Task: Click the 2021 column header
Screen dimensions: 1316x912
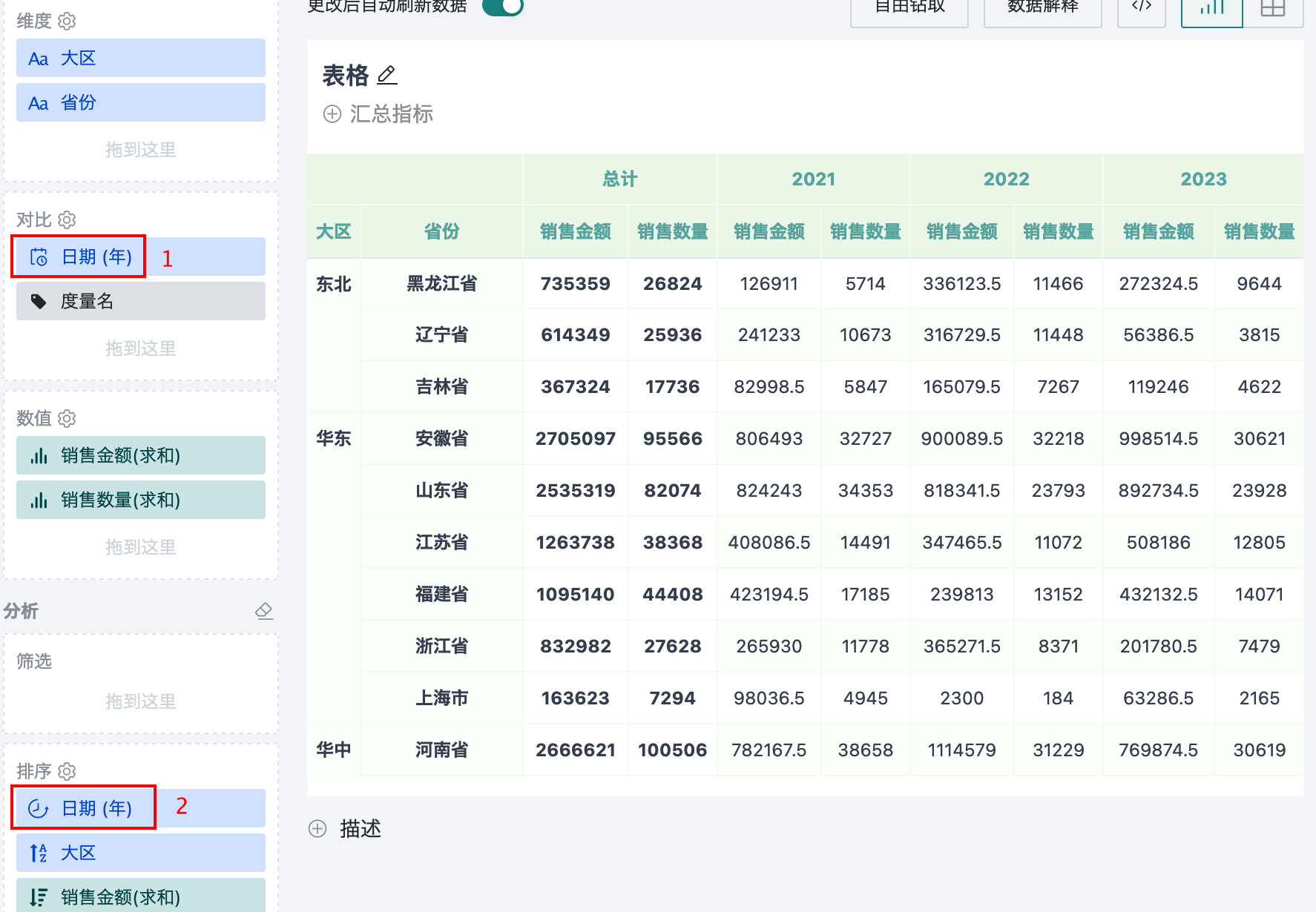Action: pyautogui.click(x=814, y=179)
